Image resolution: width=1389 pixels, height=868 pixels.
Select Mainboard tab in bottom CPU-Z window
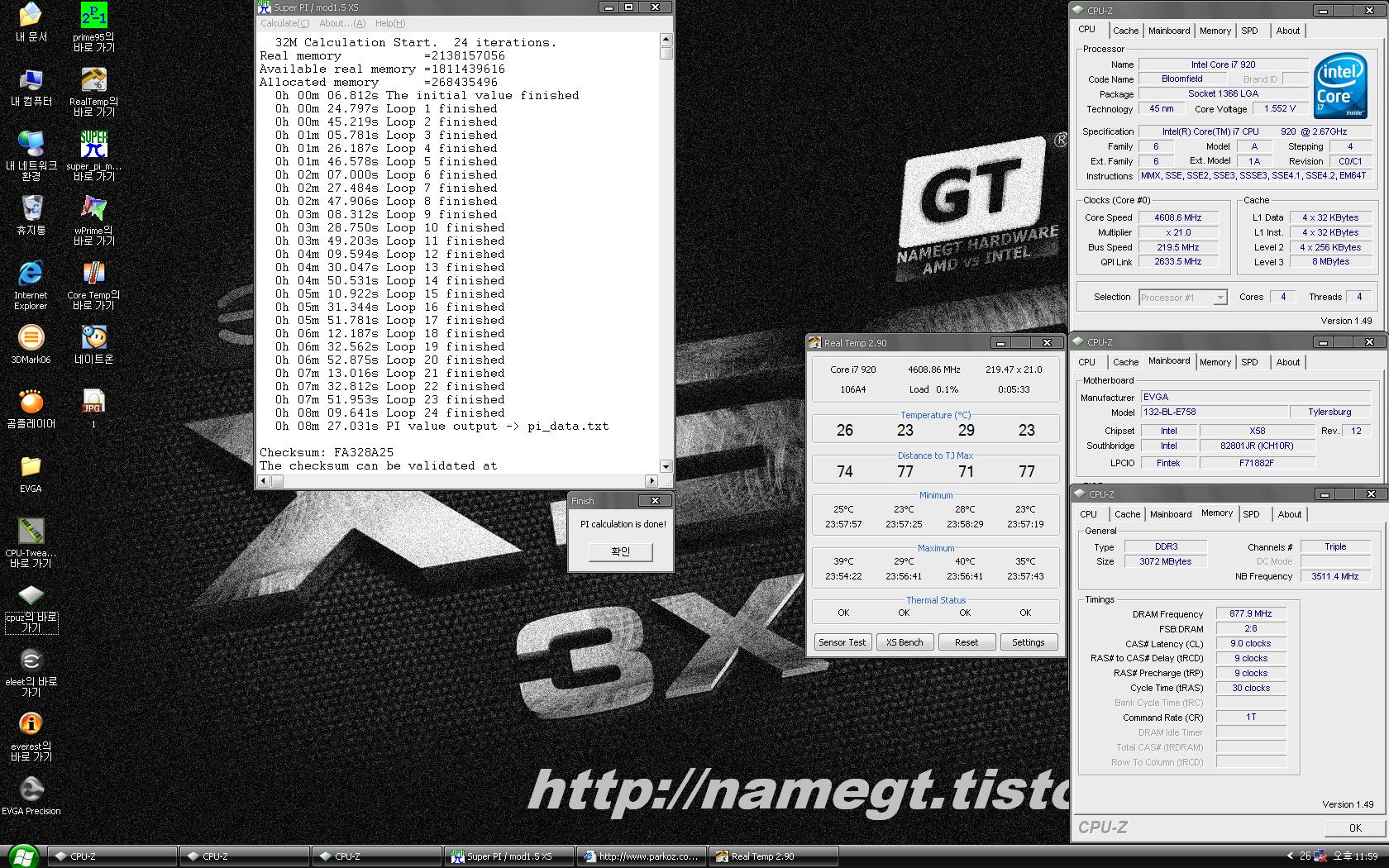pos(1171,514)
